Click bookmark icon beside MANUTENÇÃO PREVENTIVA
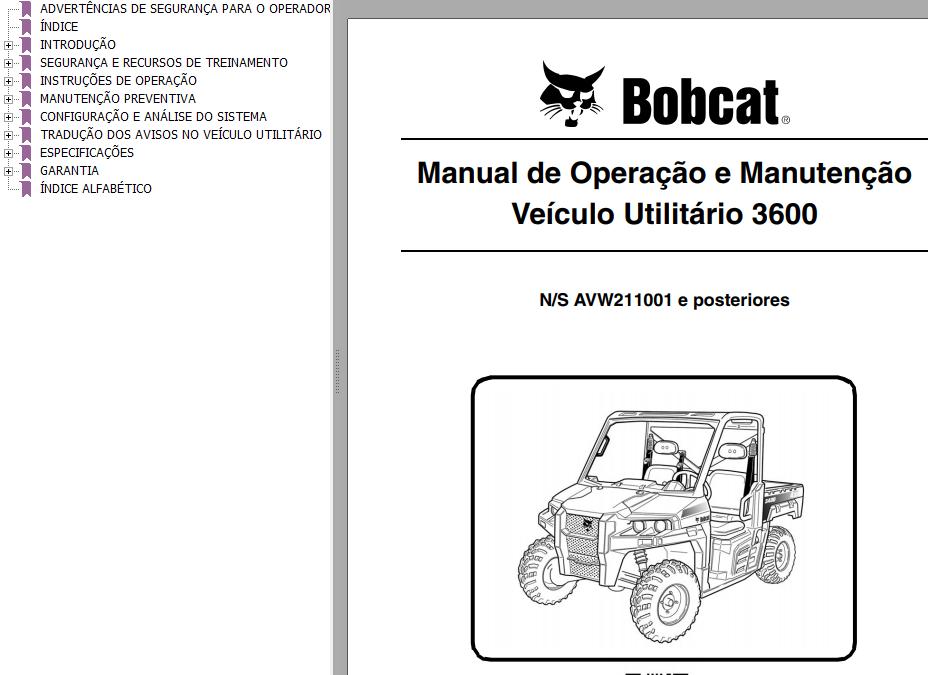 click(26, 99)
